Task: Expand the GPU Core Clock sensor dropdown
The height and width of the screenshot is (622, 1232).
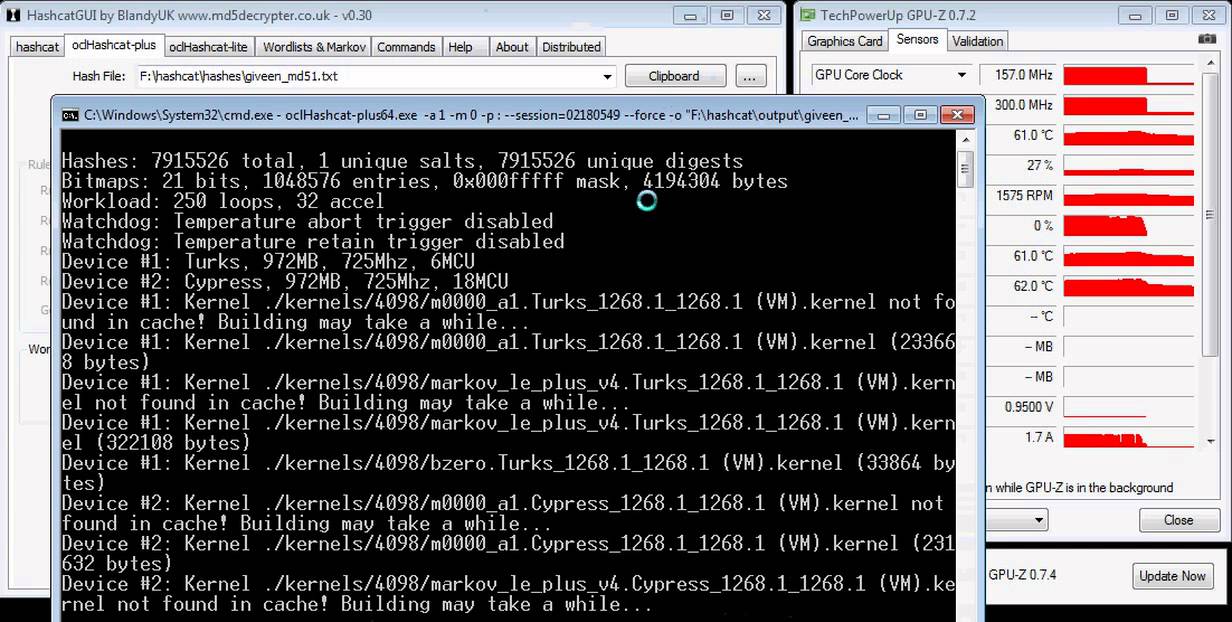Action: (x=962, y=75)
